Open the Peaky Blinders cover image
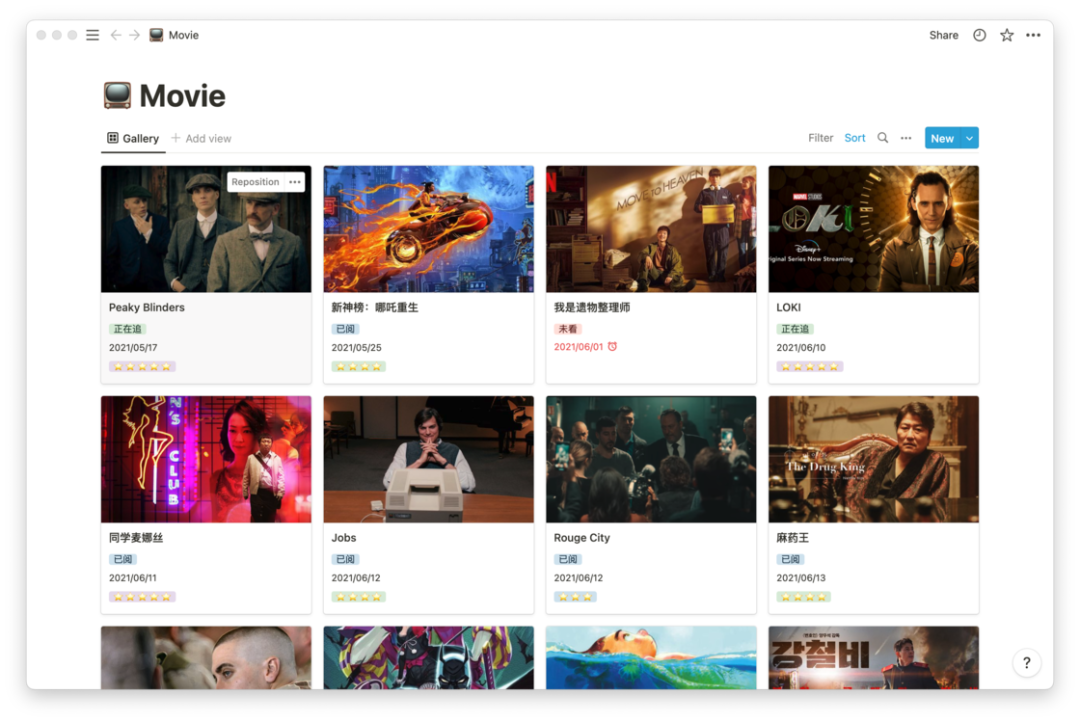This screenshot has width=1080, height=722. (206, 229)
